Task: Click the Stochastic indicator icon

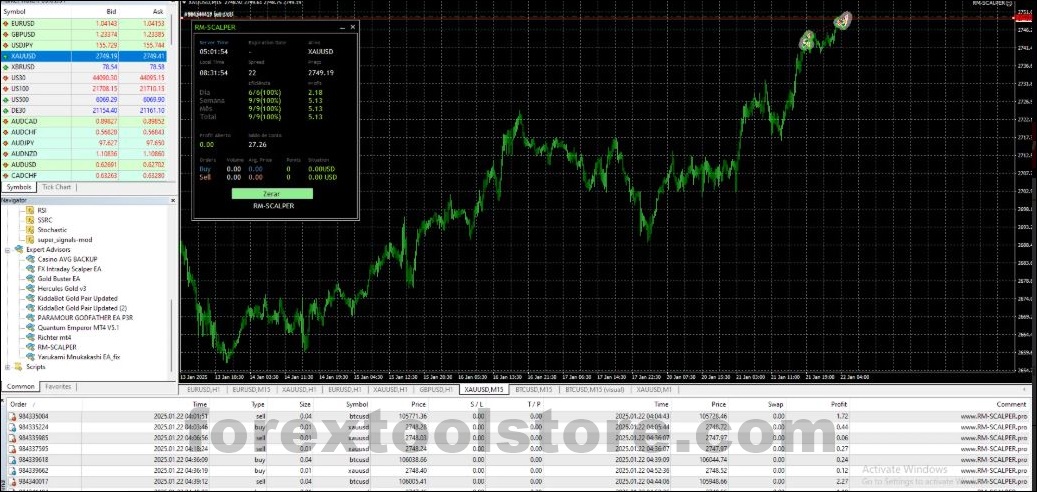Action: point(30,229)
